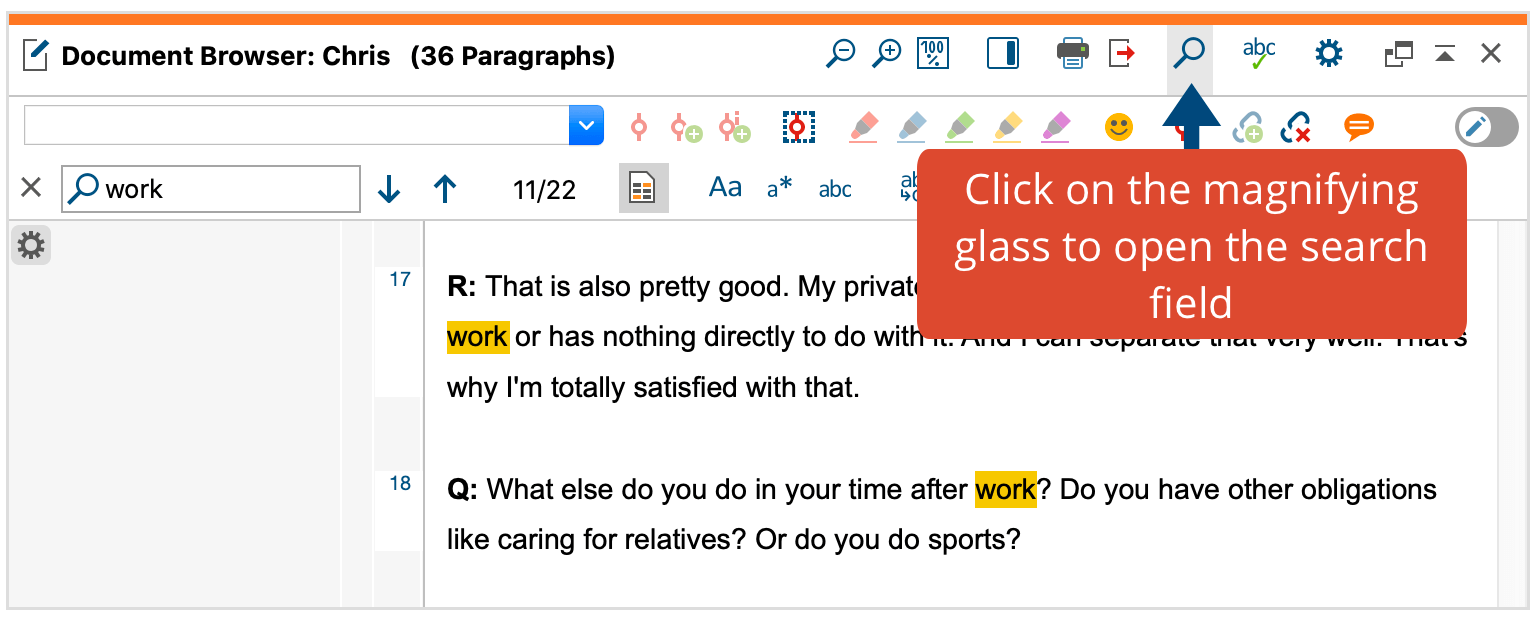Undock the Document Browser window
Screen dimensions: 1536x627
click(1398, 54)
